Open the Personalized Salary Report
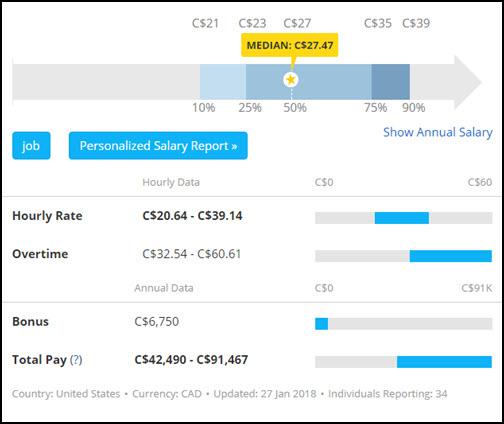504x424 pixels. pyautogui.click(x=158, y=146)
